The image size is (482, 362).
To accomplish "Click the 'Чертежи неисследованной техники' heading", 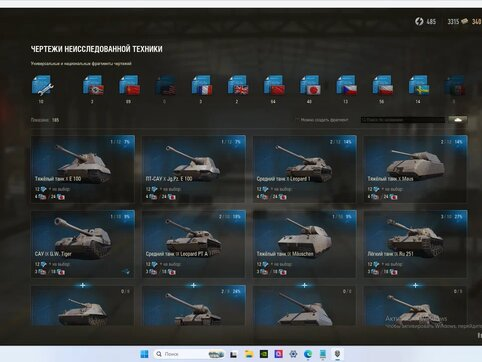I will (x=97, y=49).
